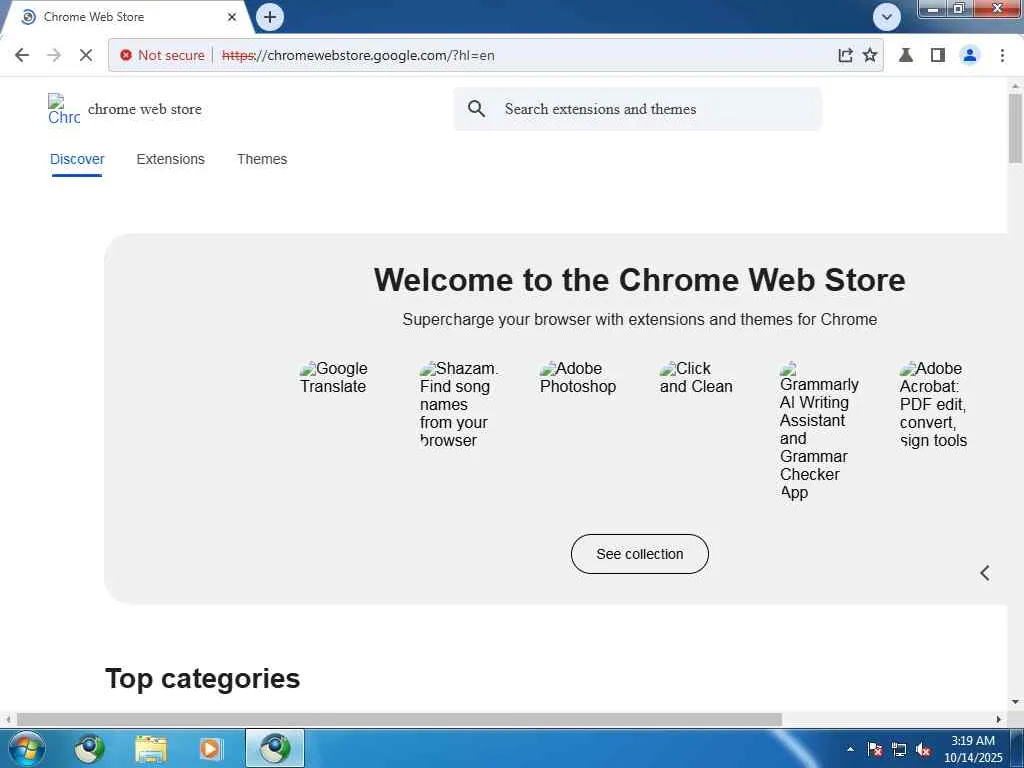
Task: Click the Top categories heading
Action: coord(202,678)
